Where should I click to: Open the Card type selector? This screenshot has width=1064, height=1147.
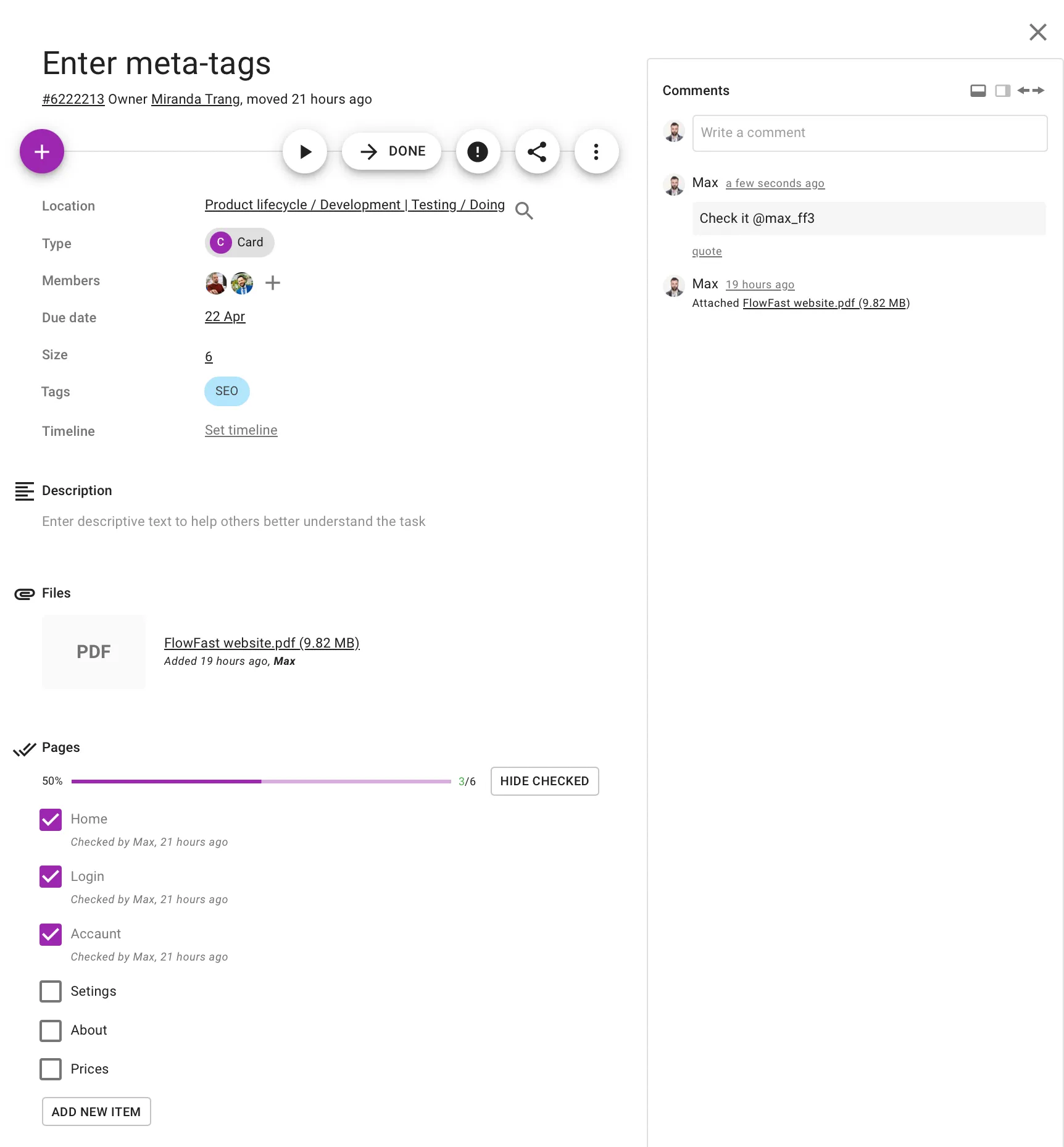click(x=239, y=243)
